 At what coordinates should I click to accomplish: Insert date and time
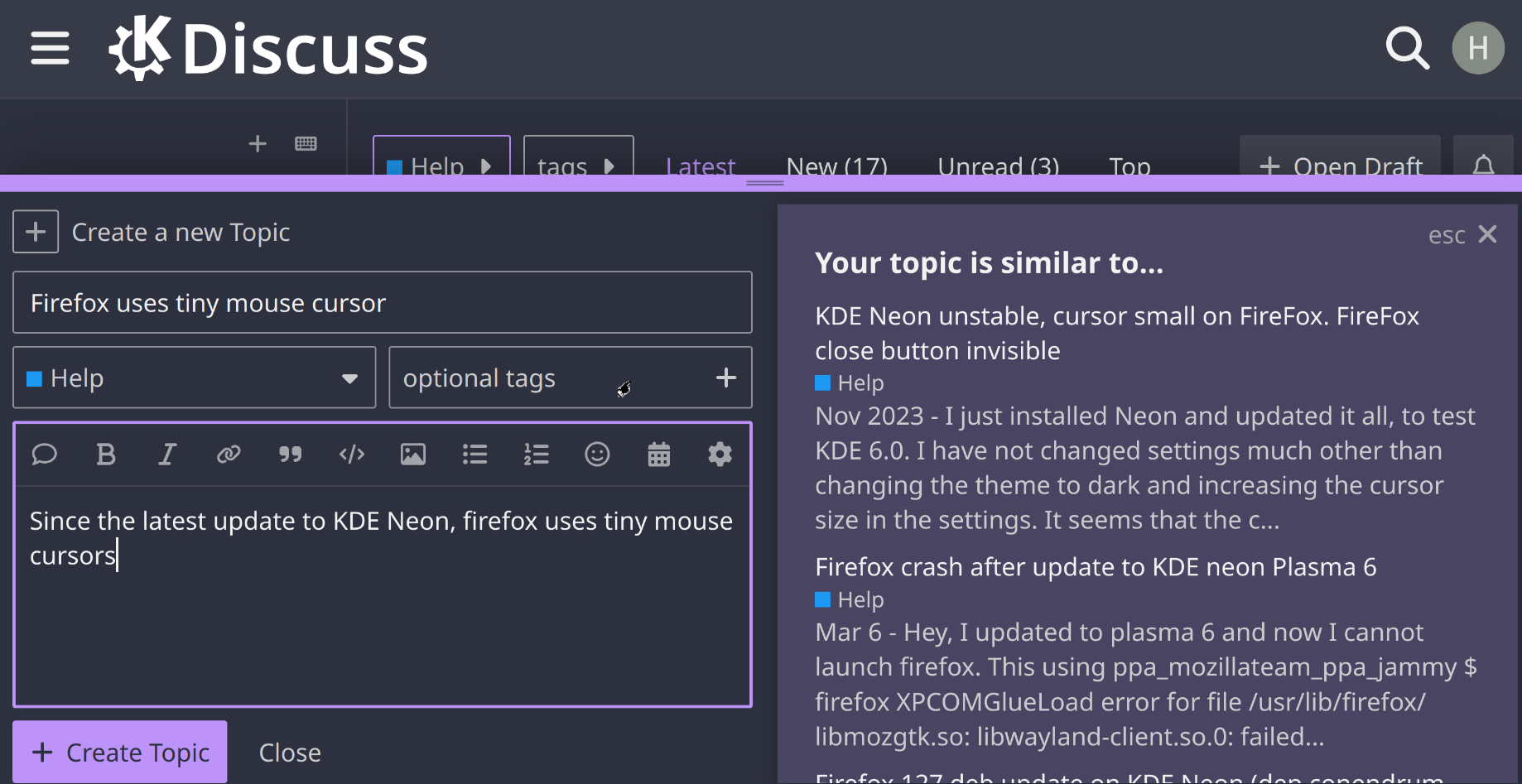click(x=658, y=455)
